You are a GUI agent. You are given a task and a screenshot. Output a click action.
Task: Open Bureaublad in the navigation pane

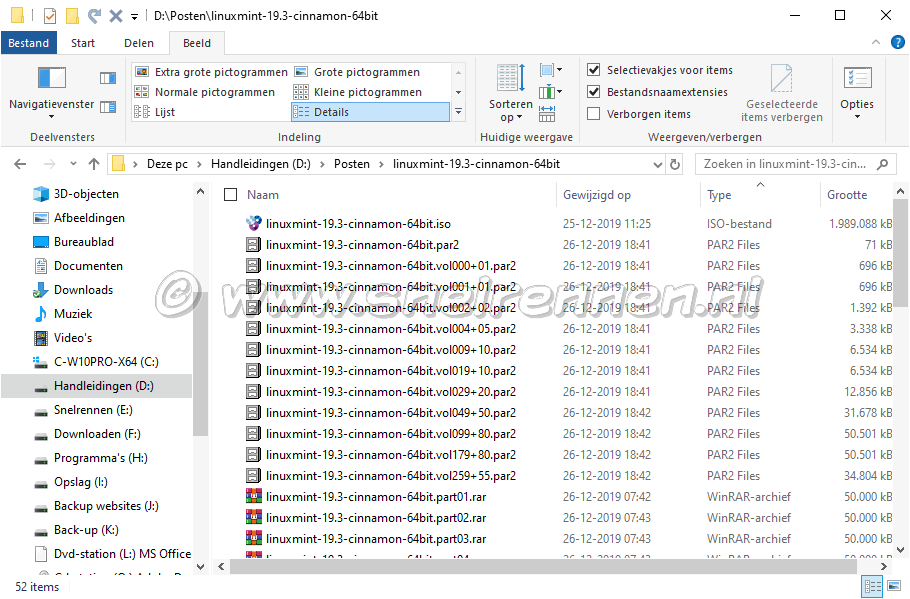[84, 242]
